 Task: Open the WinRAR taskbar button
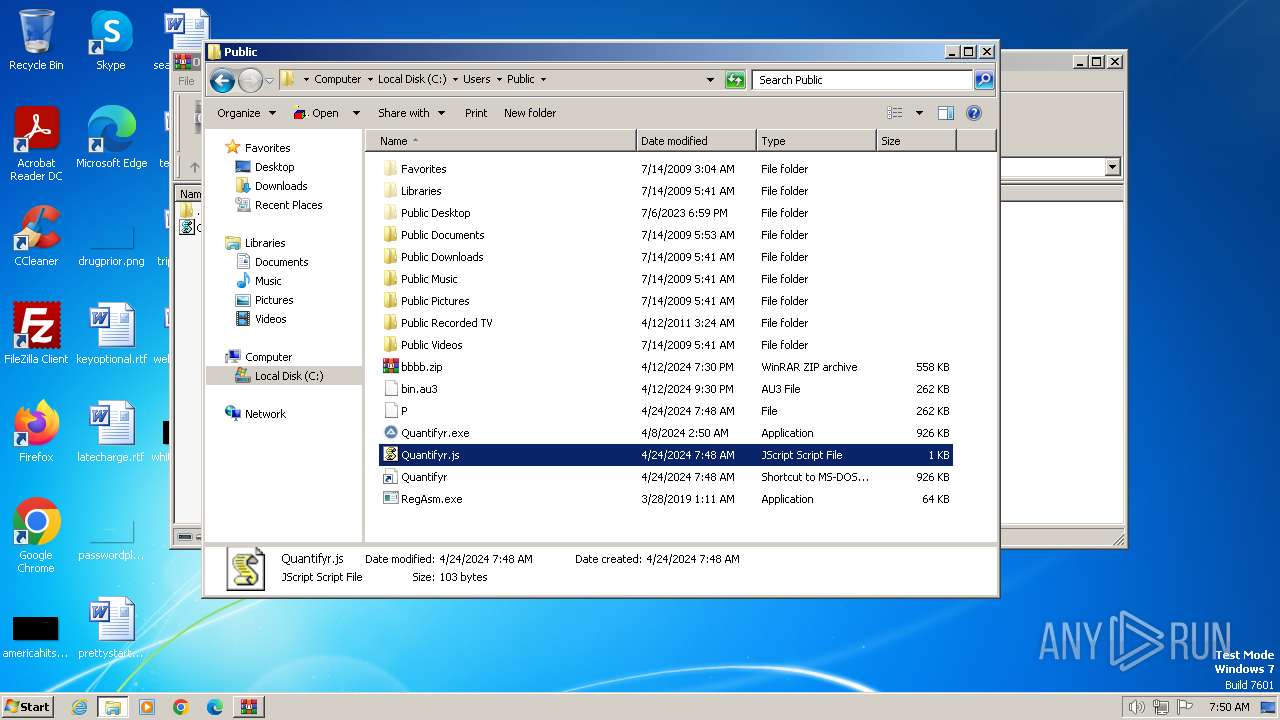click(x=248, y=707)
